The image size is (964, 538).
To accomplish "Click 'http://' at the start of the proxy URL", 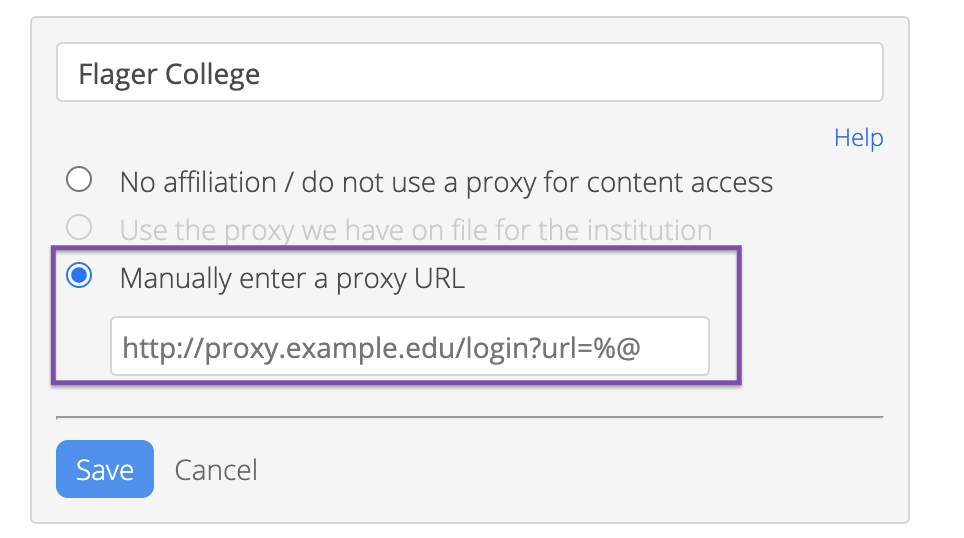I will coord(155,347).
